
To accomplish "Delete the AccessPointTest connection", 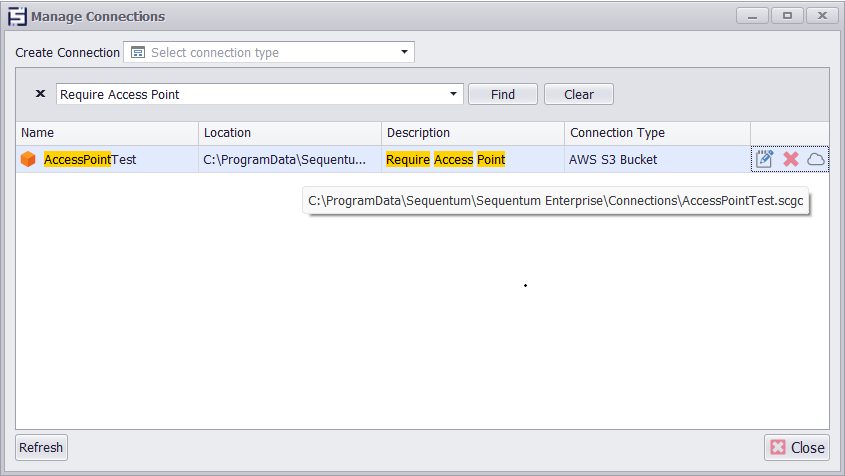I will [x=791, y=159].
